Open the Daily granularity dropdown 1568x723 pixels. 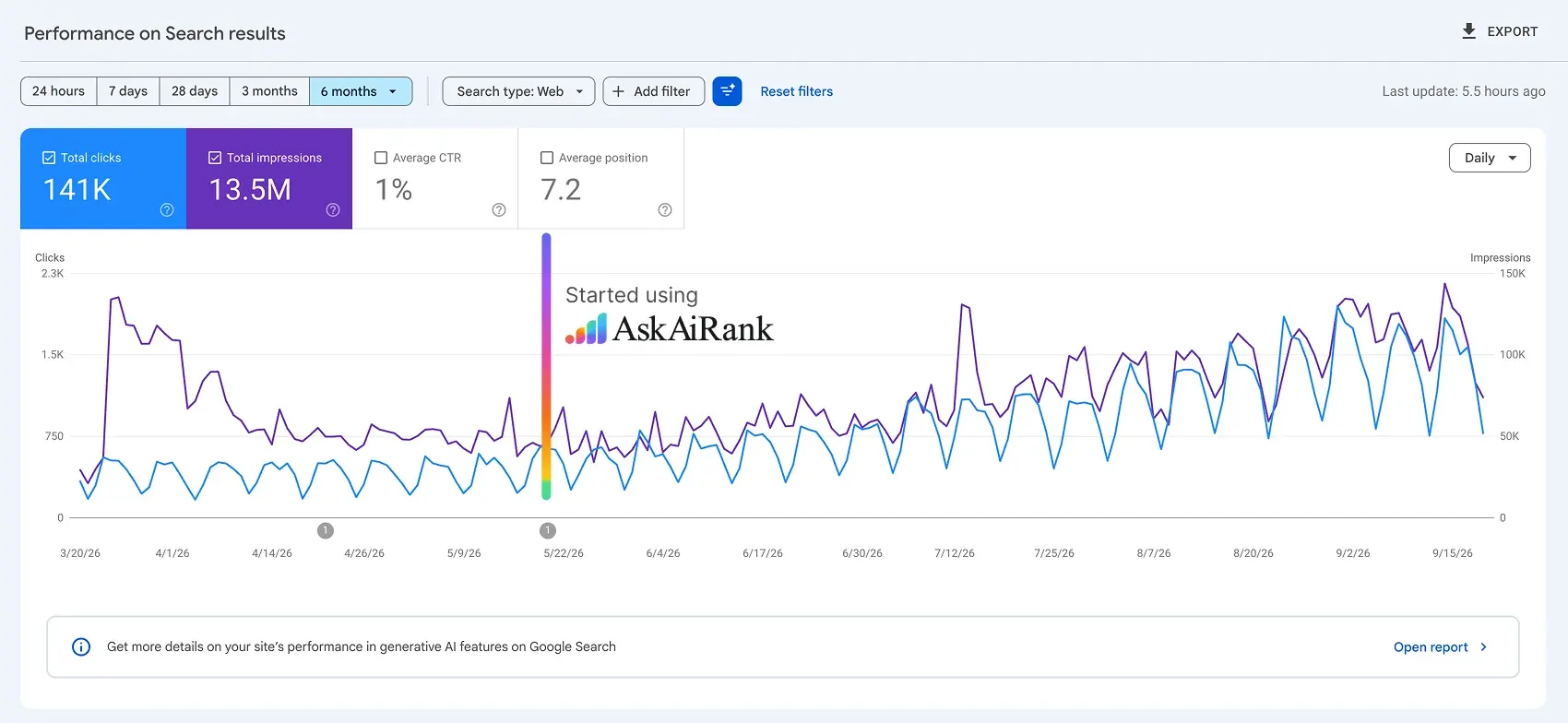tap(1490, 158)
